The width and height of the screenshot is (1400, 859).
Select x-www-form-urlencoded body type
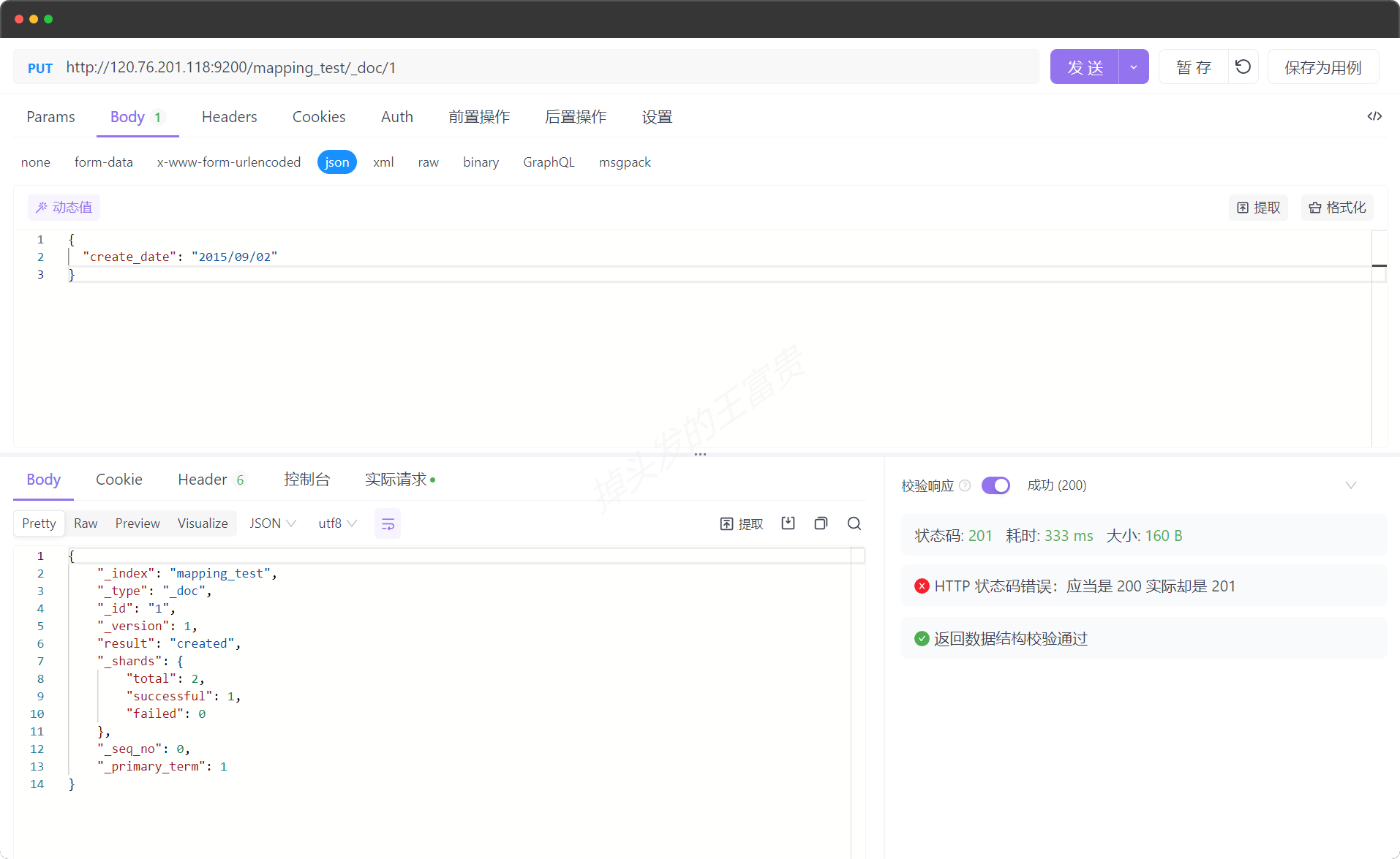tap(229, 162)
